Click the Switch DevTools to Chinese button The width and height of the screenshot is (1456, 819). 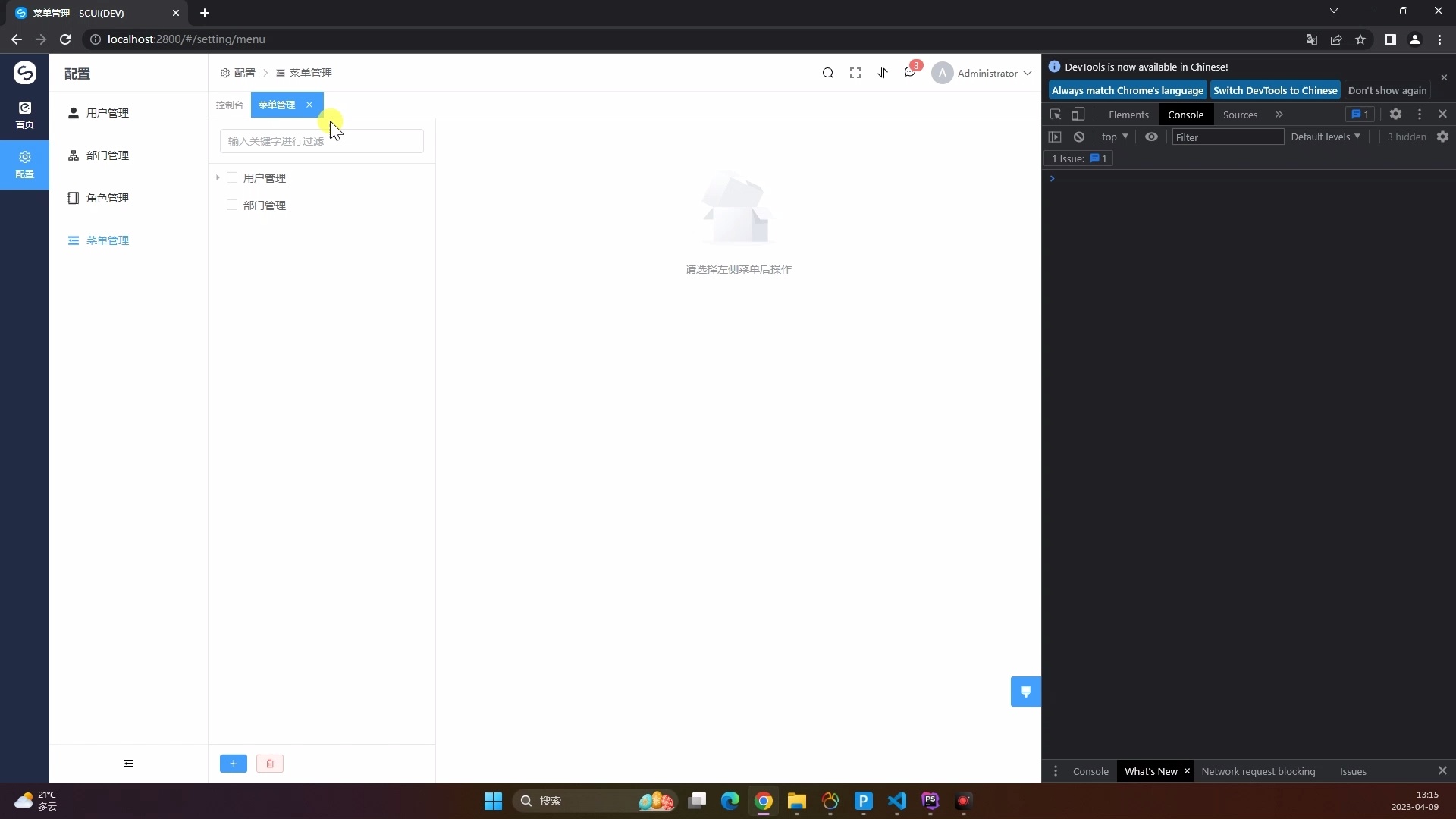point(1276,90)
